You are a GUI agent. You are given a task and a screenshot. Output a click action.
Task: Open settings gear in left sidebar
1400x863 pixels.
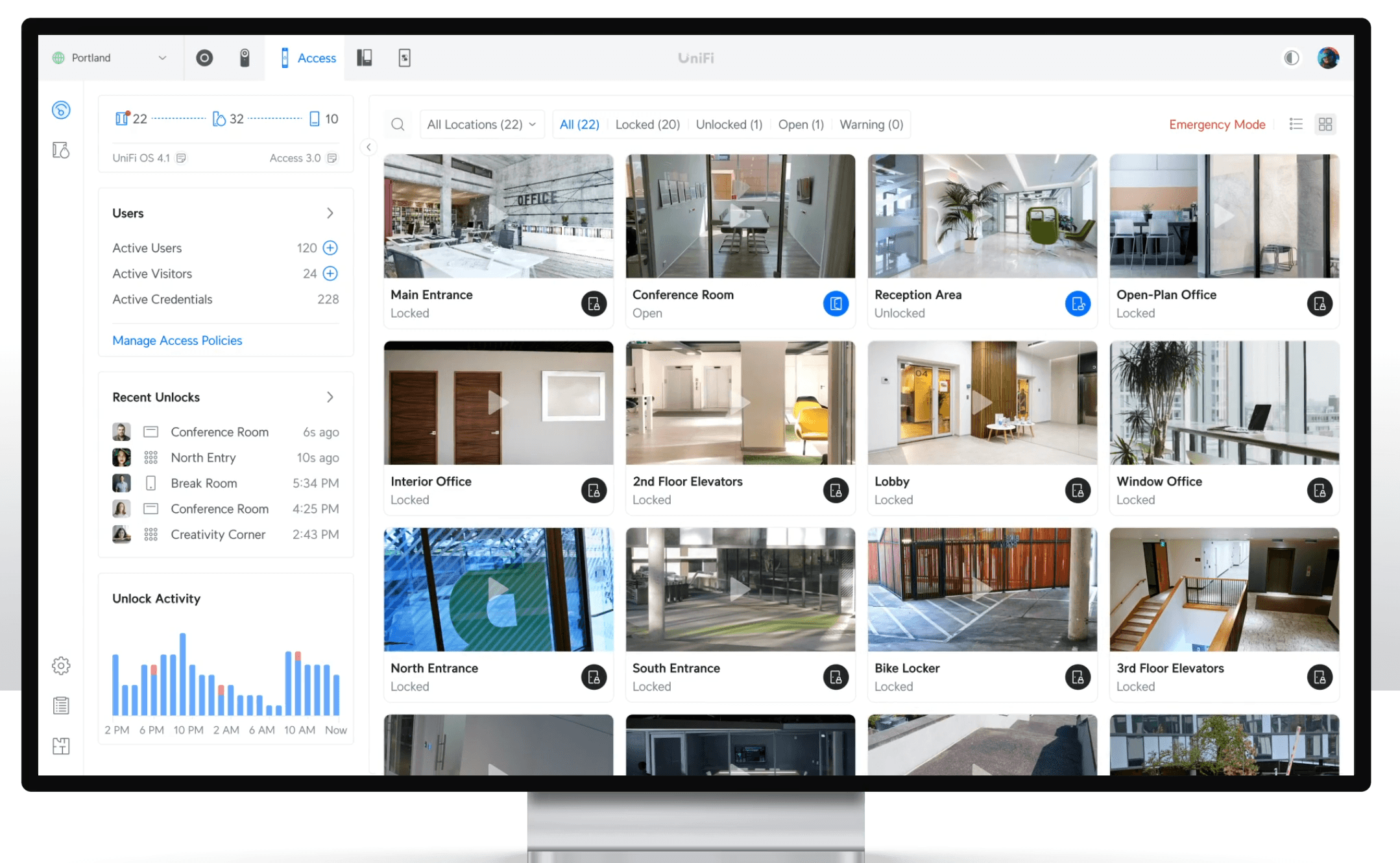[x=61, y=665]
